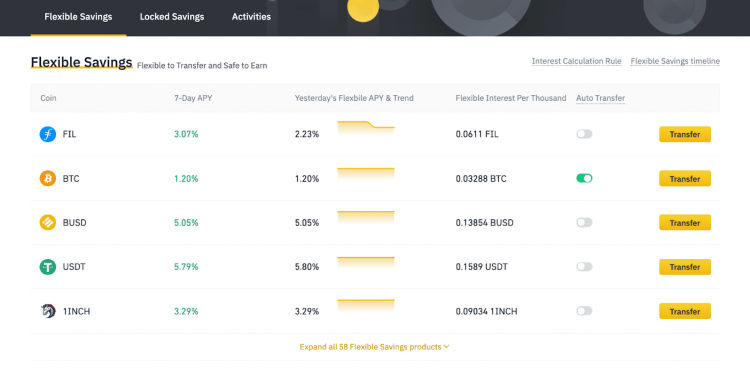Click the USDT Tether icon

point(48,267)
